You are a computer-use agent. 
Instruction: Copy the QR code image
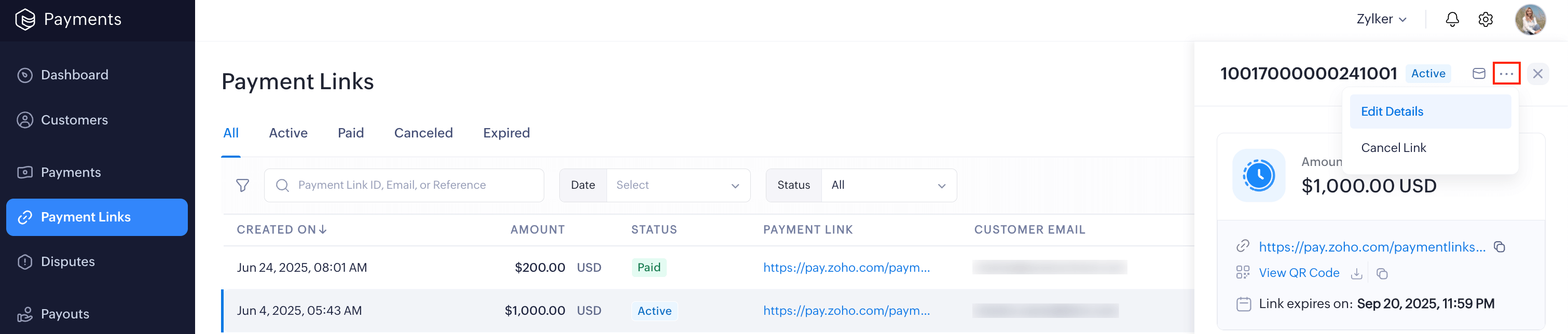pyautogui.click(x=1382, y=274)
